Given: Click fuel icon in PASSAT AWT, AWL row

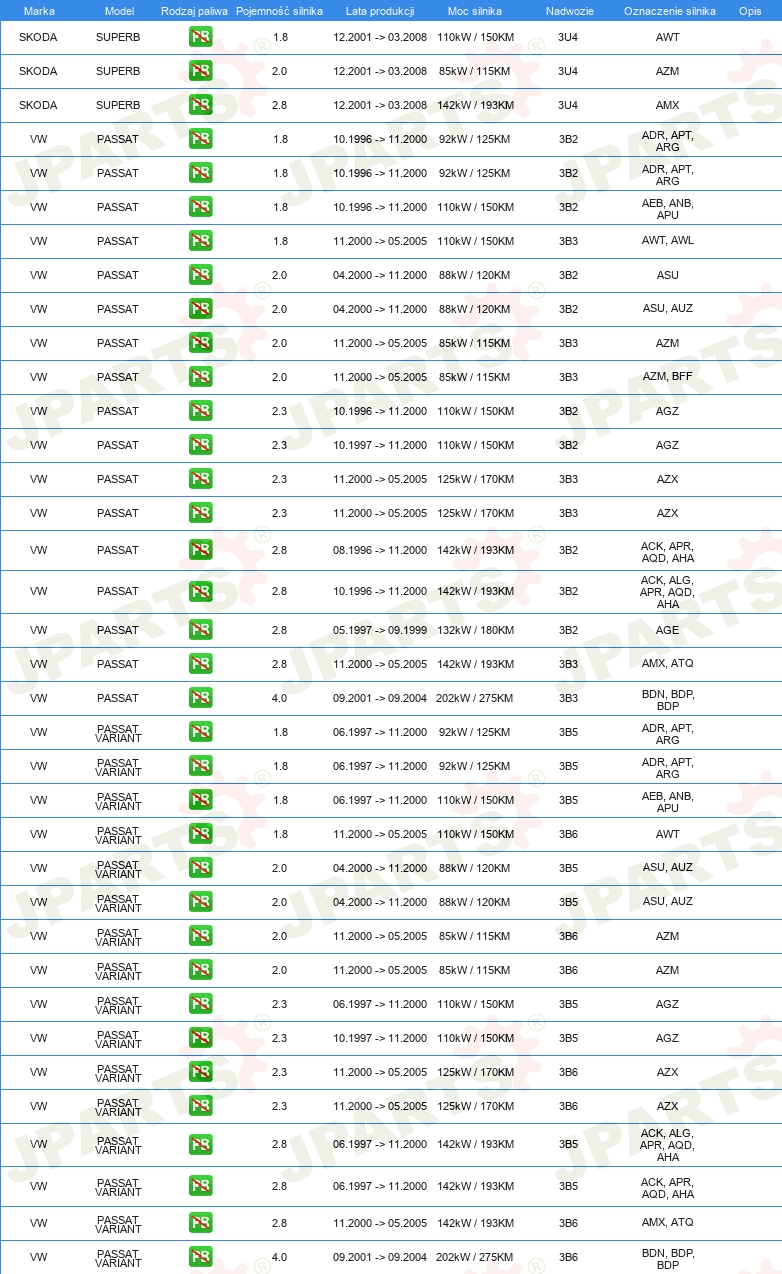Looking at the screenshot, I should (200, 241).
